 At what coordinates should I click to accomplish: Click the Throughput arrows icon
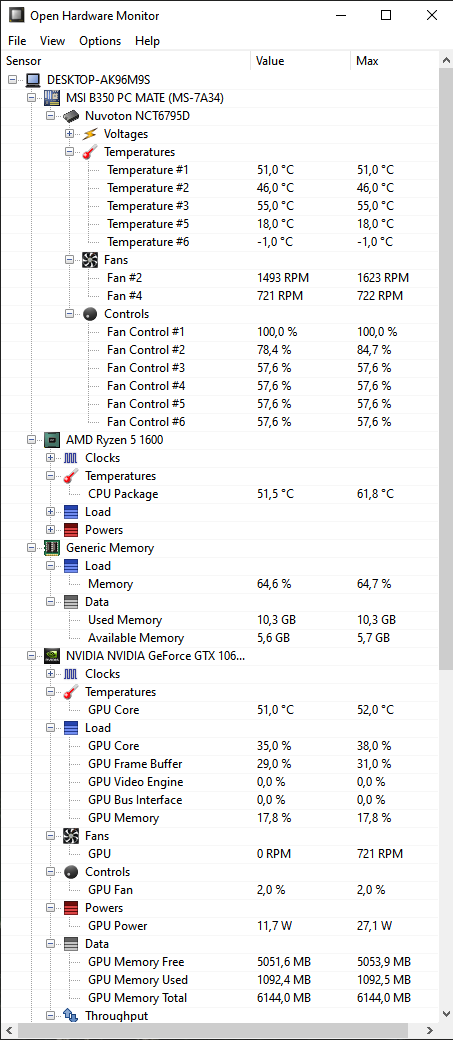point(71,1016)
